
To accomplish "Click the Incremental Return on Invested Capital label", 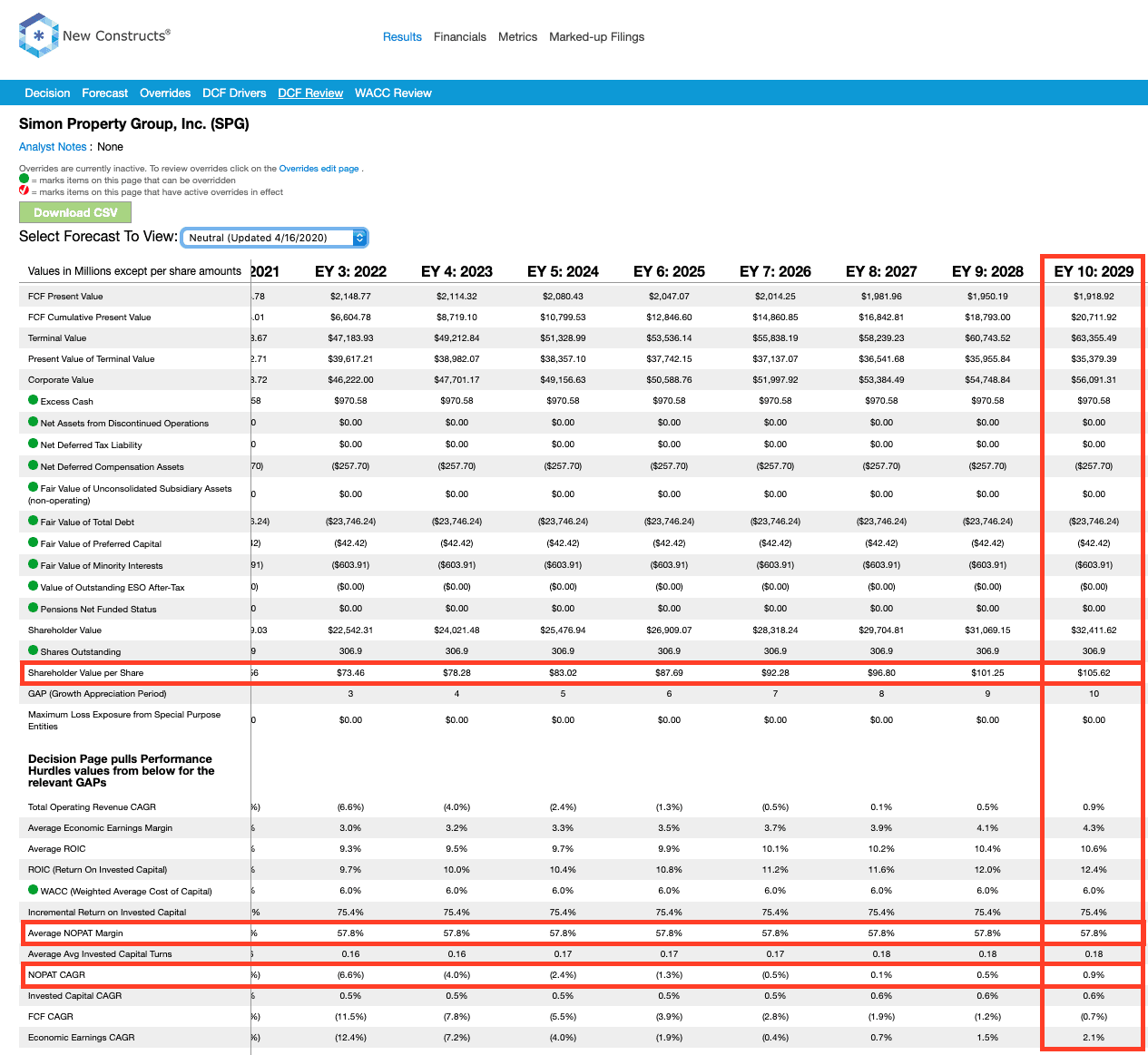I will (x=107, y=913).
